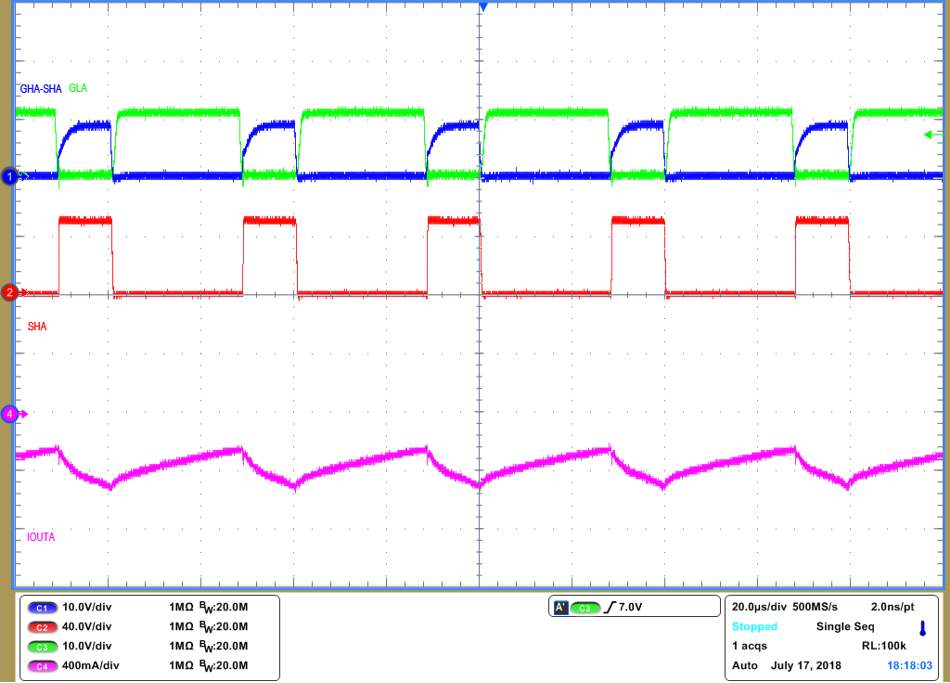
Task: Click the trigger position marker above the graticule
Action: pyautogui.click(x=483, y=6)
